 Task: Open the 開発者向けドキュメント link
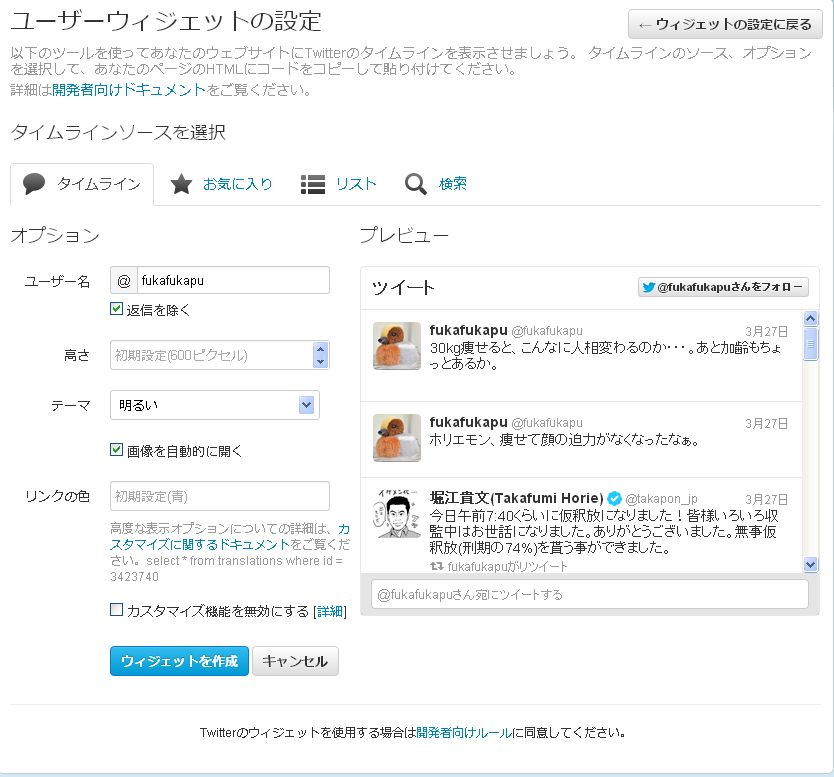(129, 90)
